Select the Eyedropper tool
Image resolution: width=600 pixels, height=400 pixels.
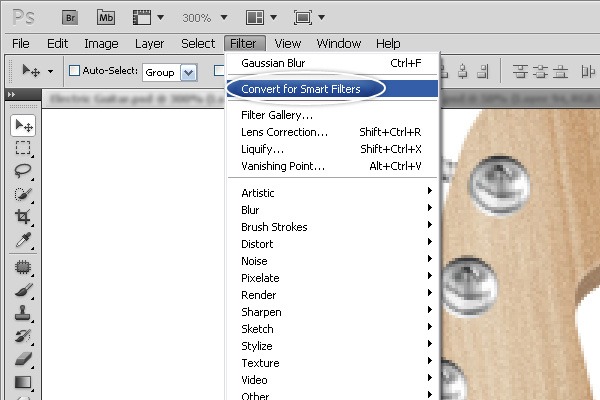coord(23,240)
